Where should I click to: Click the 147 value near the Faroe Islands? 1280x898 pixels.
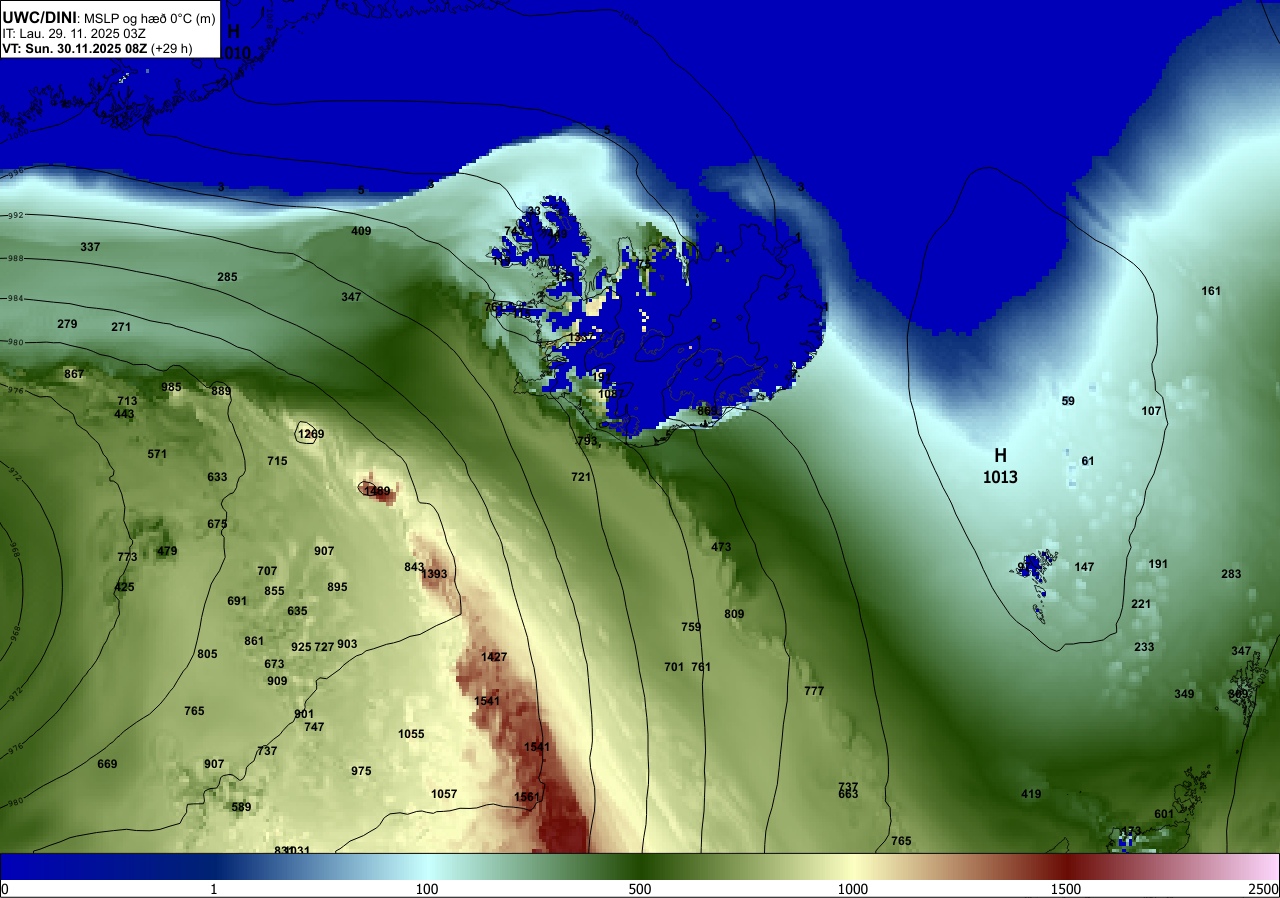click(x=1084, y=567)
